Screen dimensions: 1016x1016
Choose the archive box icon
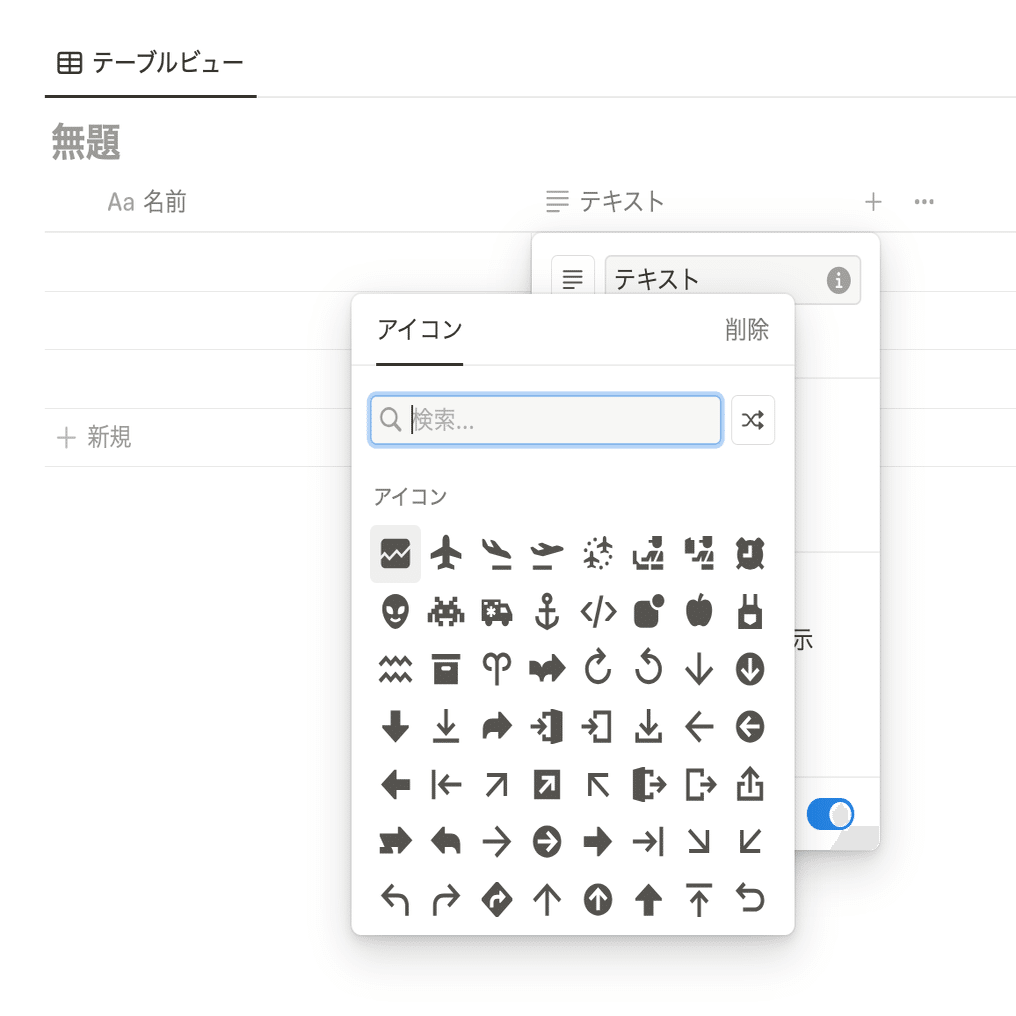[446, 669]
